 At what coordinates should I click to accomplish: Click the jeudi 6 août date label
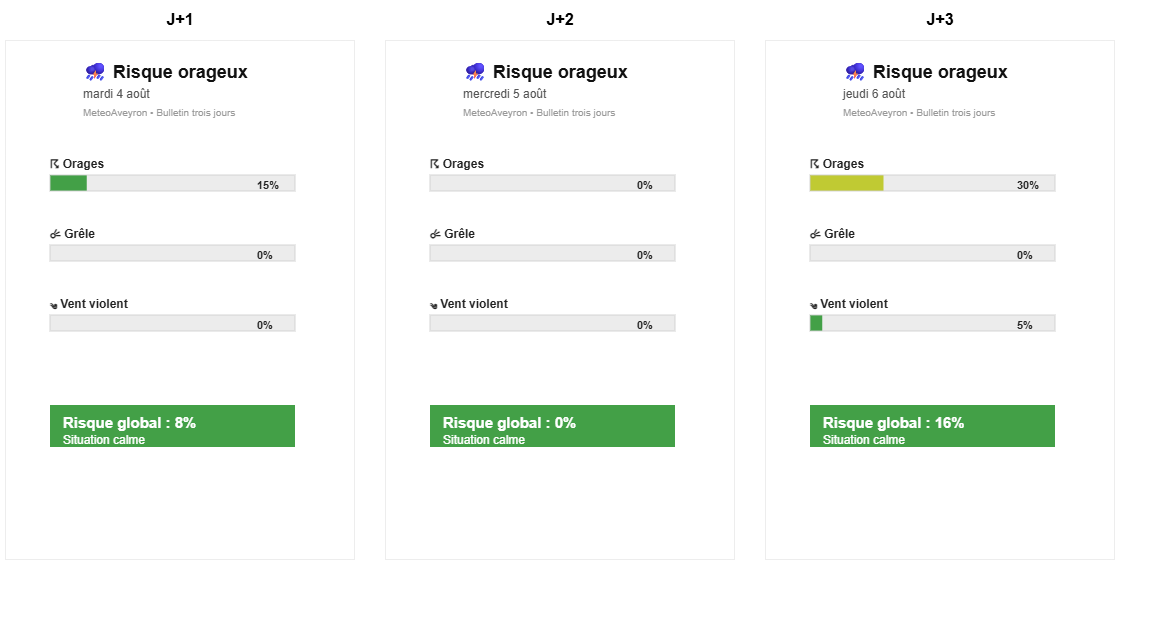click(x=874, y=94)
